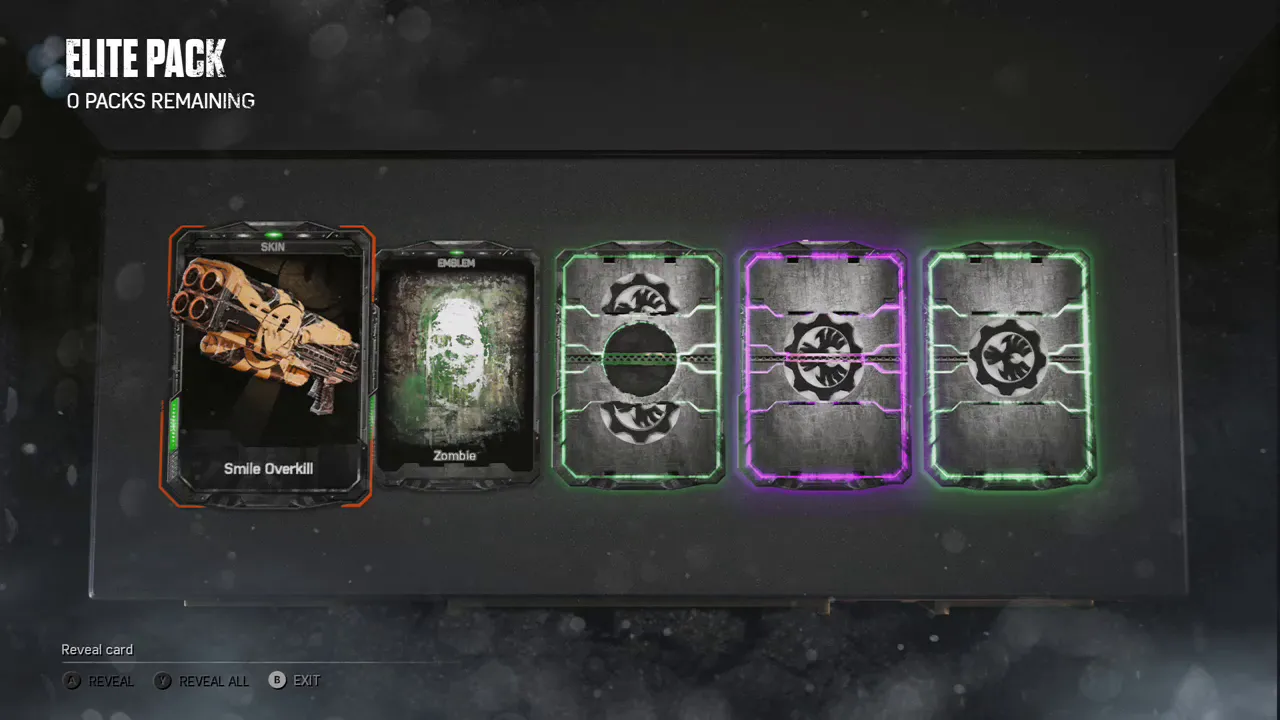The width and height of the screenshot is (1280, 720).
Task: Choose the REVEAL ALL option
Action: 214,681
